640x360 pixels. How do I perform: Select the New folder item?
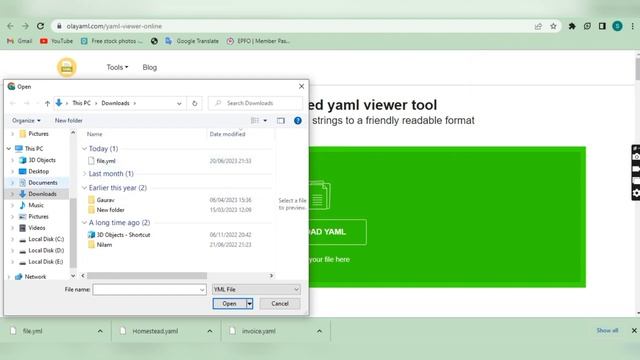(x=110, y=210)
